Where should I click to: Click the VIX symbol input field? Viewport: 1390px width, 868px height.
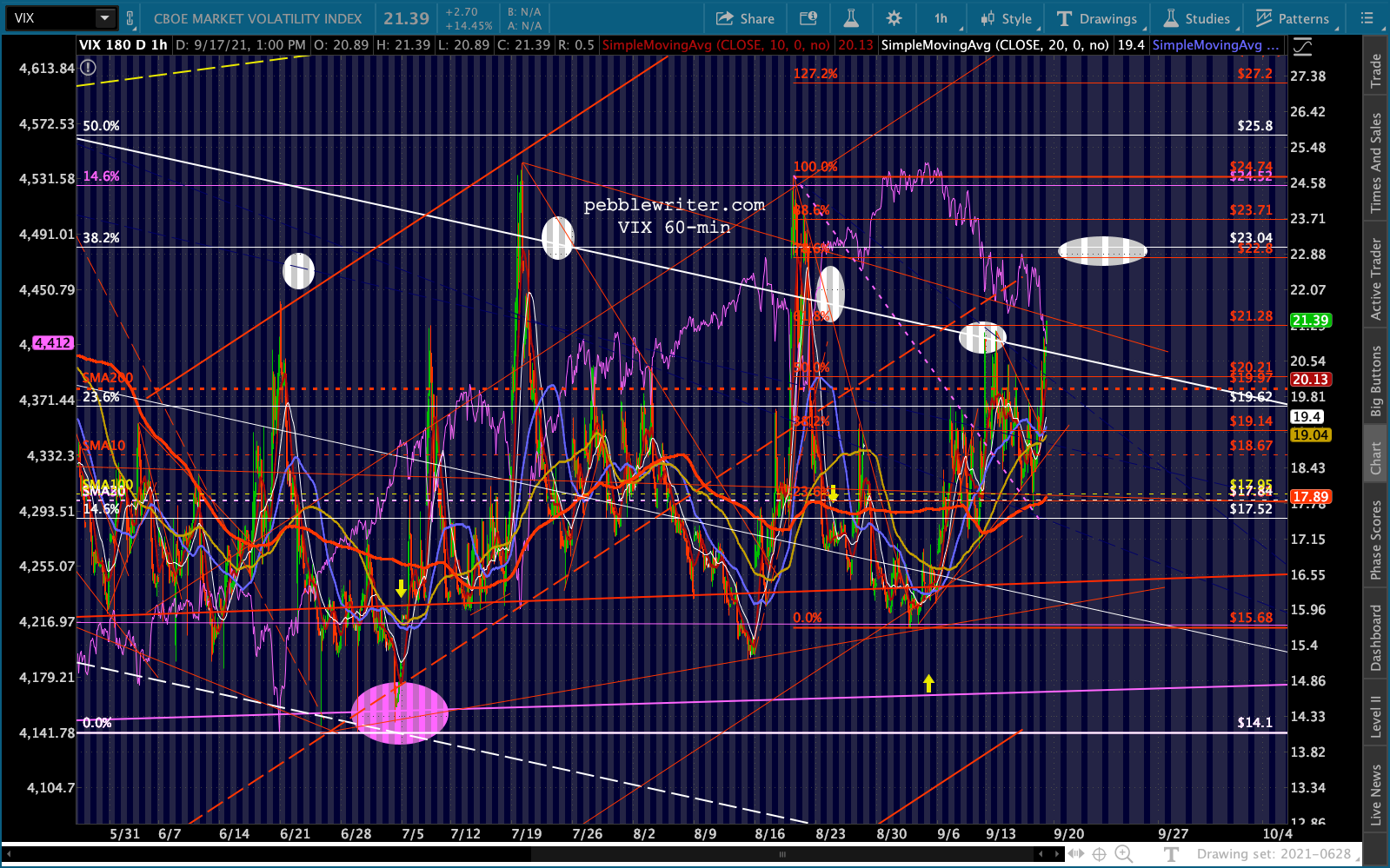point(50,18)
